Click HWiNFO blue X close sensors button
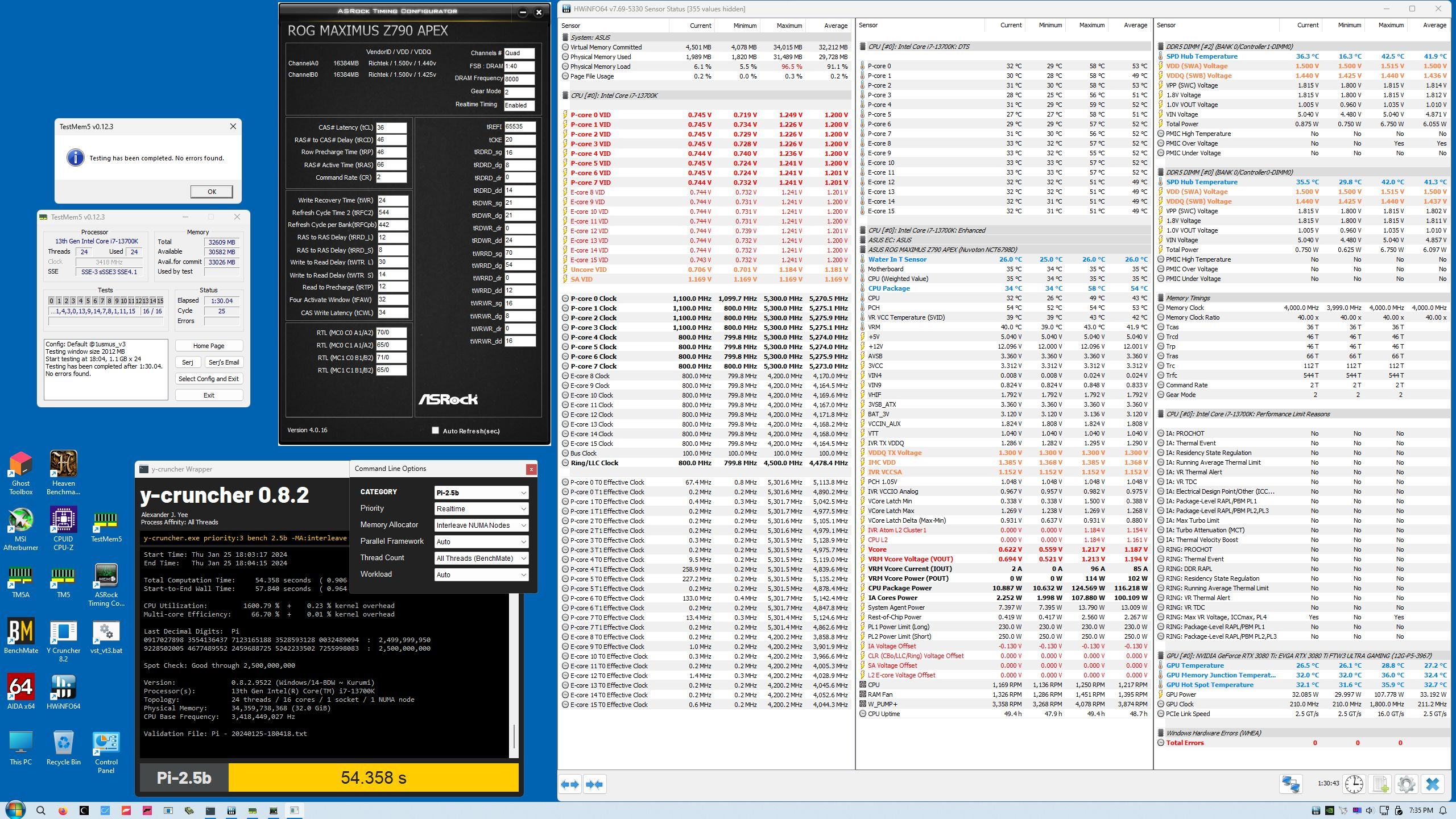This screenshot has height=819, width=1456. coord(1433,784)
